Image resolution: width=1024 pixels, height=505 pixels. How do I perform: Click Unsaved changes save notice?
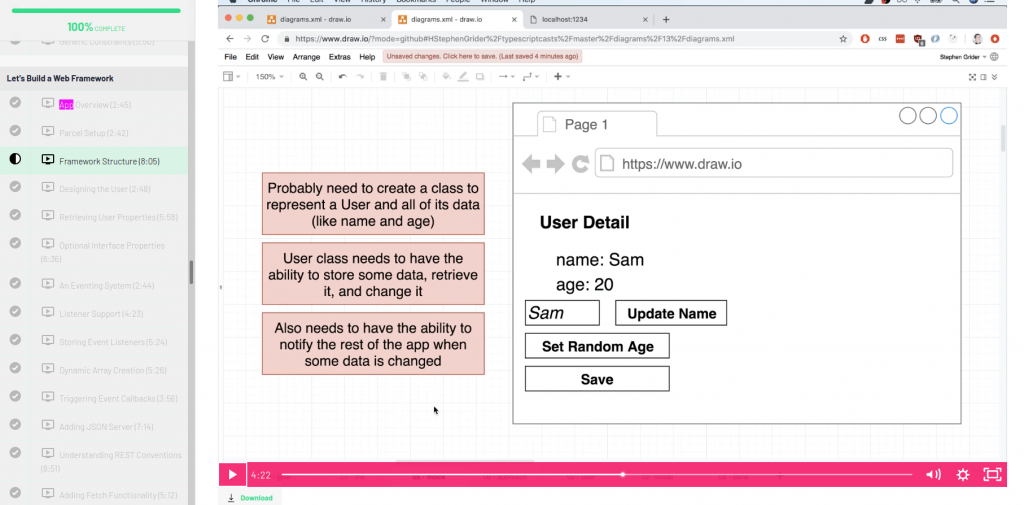[x=482, y=57]
